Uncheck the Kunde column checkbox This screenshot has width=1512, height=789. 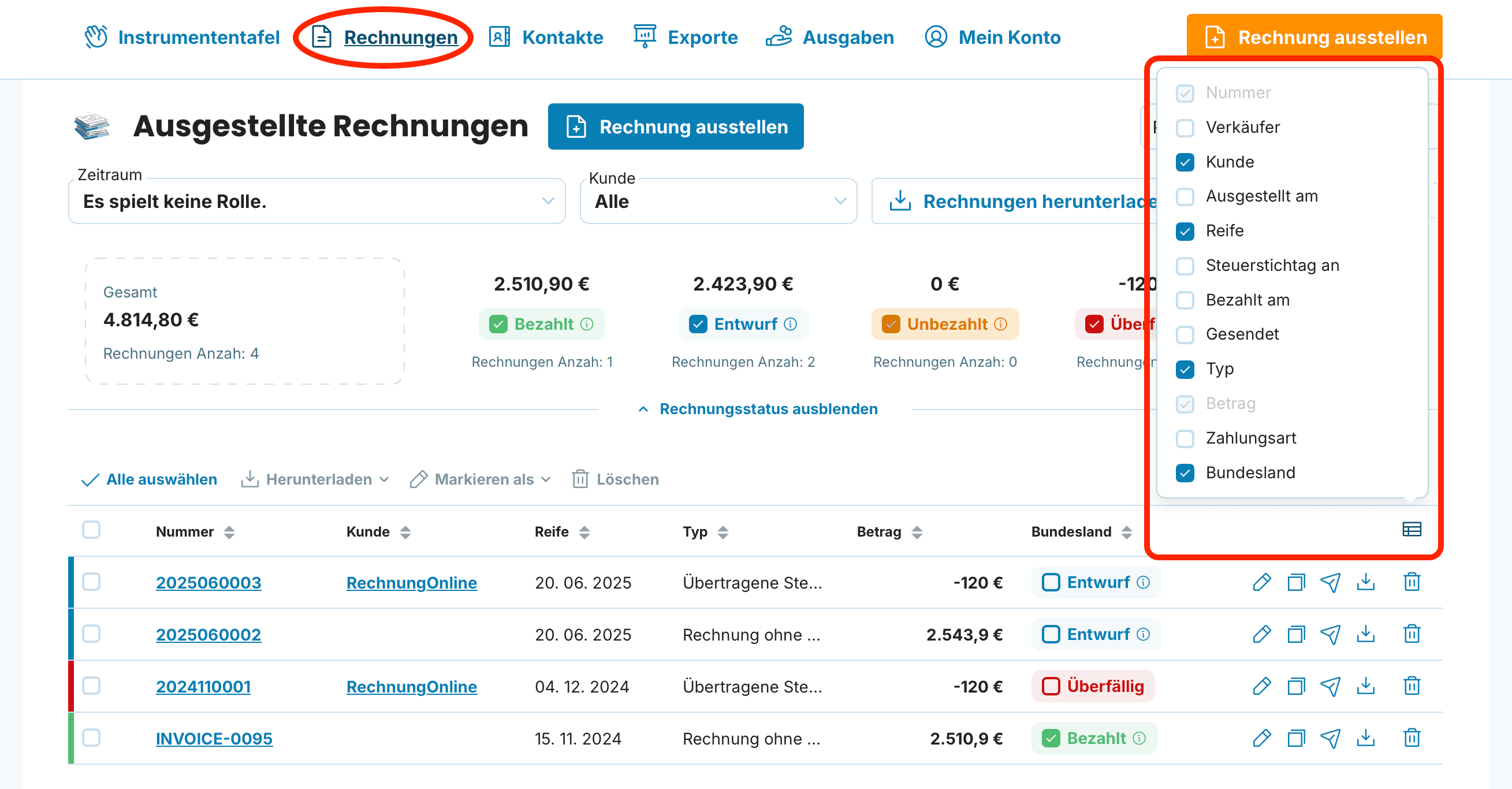(x=1185, y=163)
